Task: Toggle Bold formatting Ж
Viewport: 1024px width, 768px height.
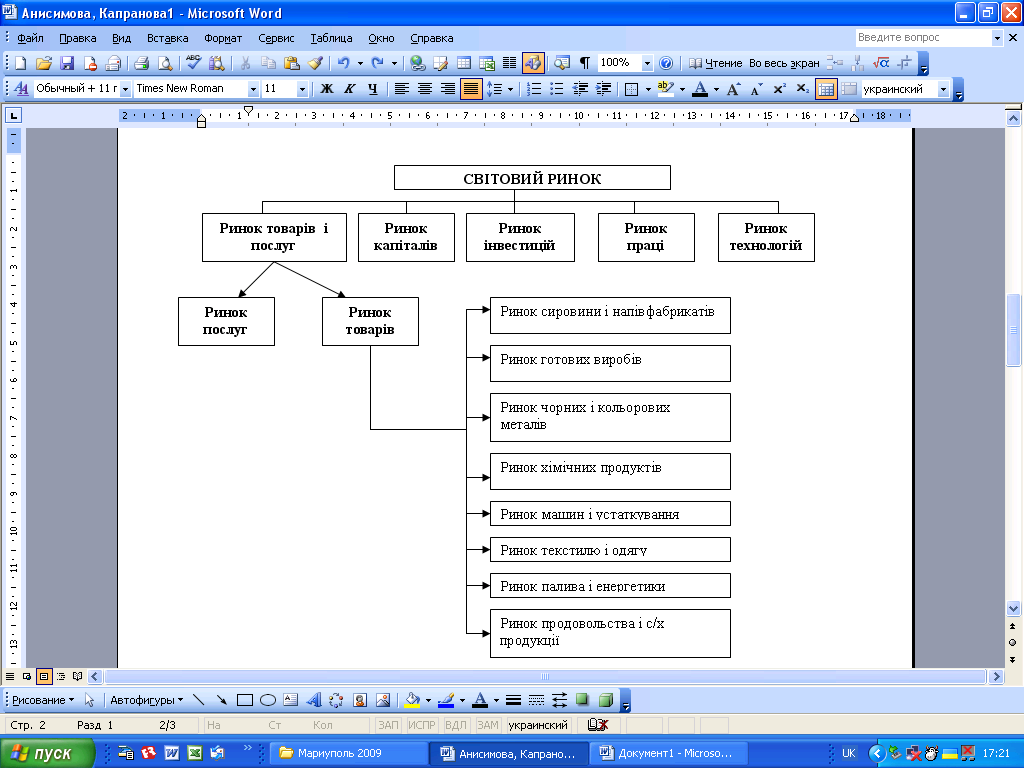Action: pyautogui.click(x=327, y=89)
